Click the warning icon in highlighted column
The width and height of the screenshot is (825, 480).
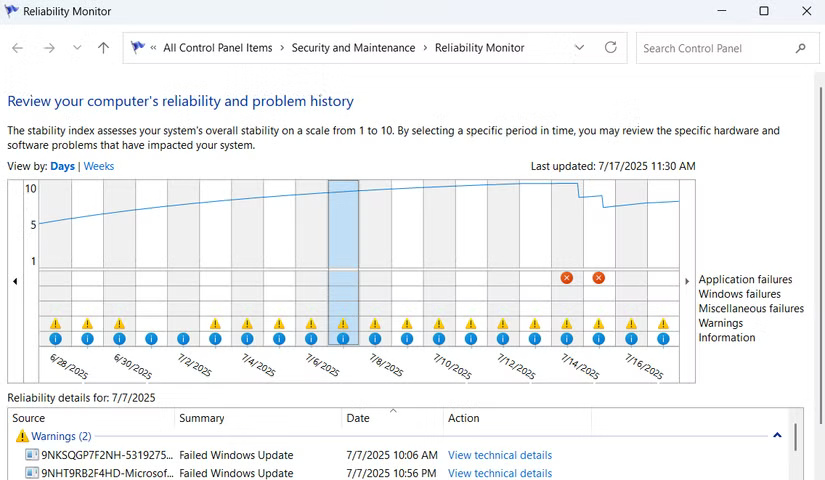[343, 324]
